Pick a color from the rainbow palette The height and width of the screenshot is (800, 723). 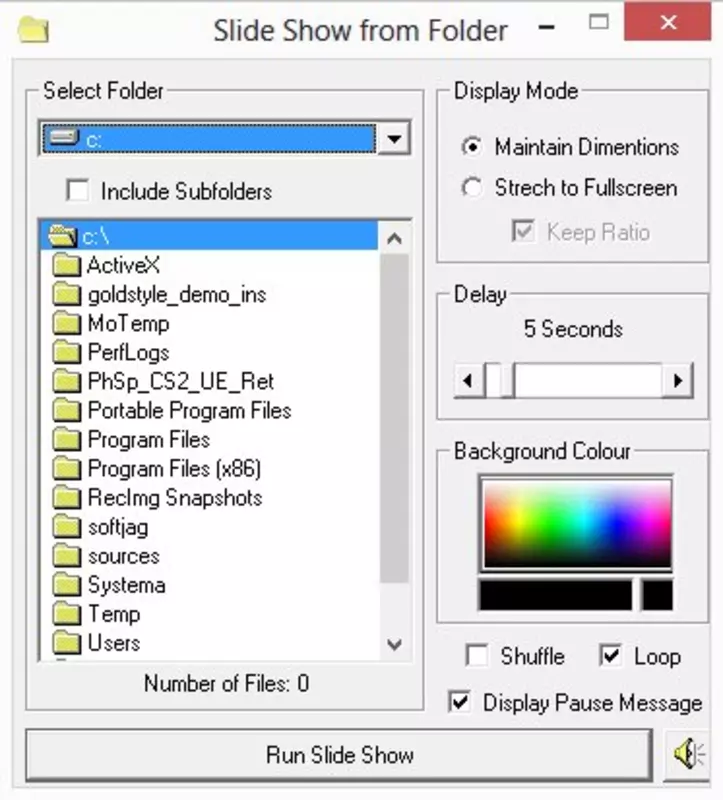tap(577, 523)
